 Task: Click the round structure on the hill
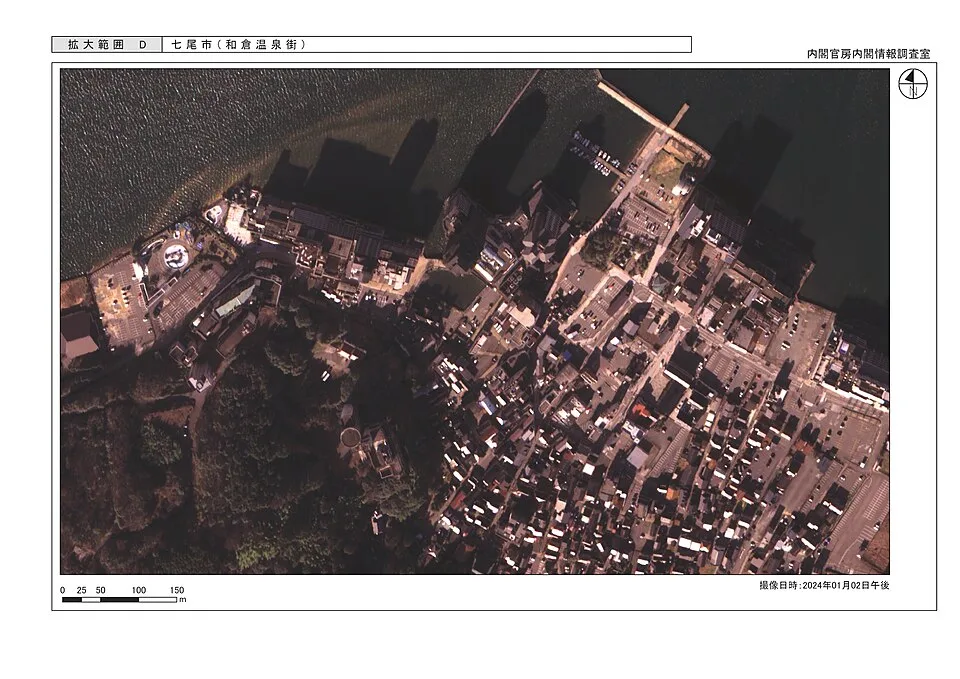(x=351, y=438)
